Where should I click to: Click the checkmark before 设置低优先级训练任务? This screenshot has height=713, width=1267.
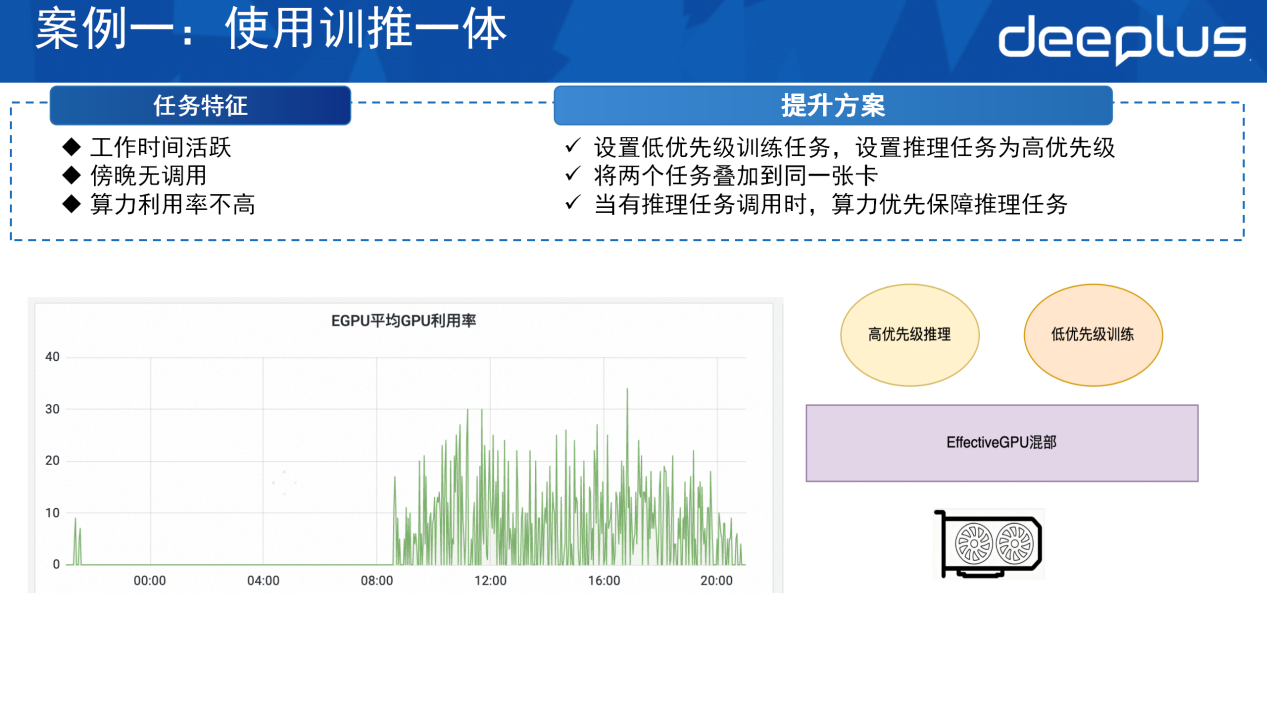573,147
